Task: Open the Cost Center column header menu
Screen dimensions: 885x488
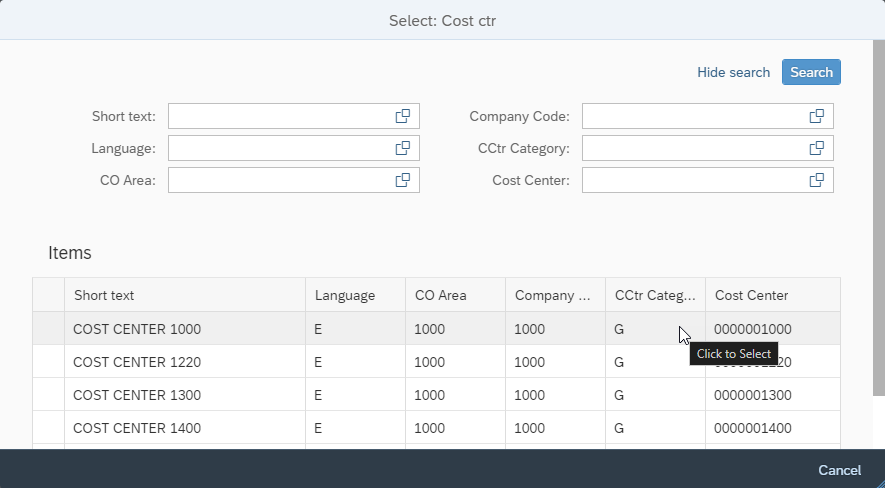Action: [x=771, y=295]
